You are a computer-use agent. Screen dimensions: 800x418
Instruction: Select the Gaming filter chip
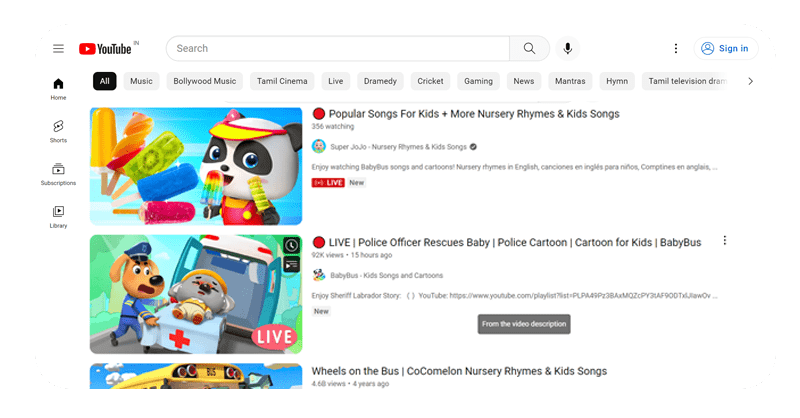[478, 81]
